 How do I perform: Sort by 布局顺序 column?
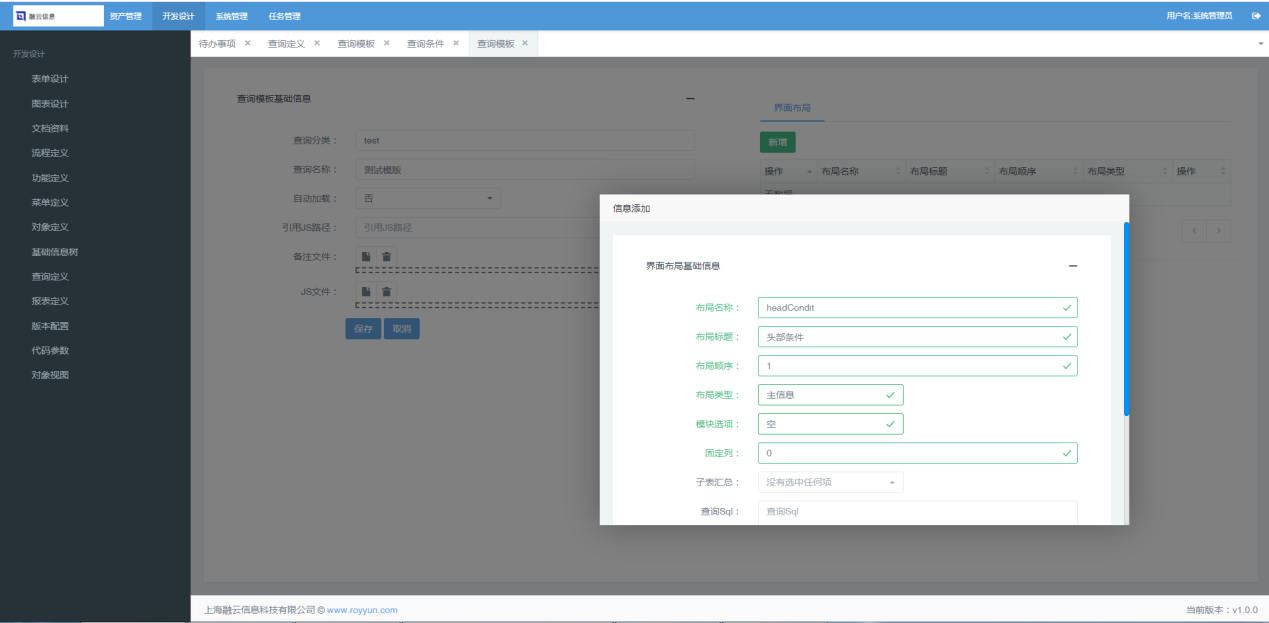click(1039, 171)
